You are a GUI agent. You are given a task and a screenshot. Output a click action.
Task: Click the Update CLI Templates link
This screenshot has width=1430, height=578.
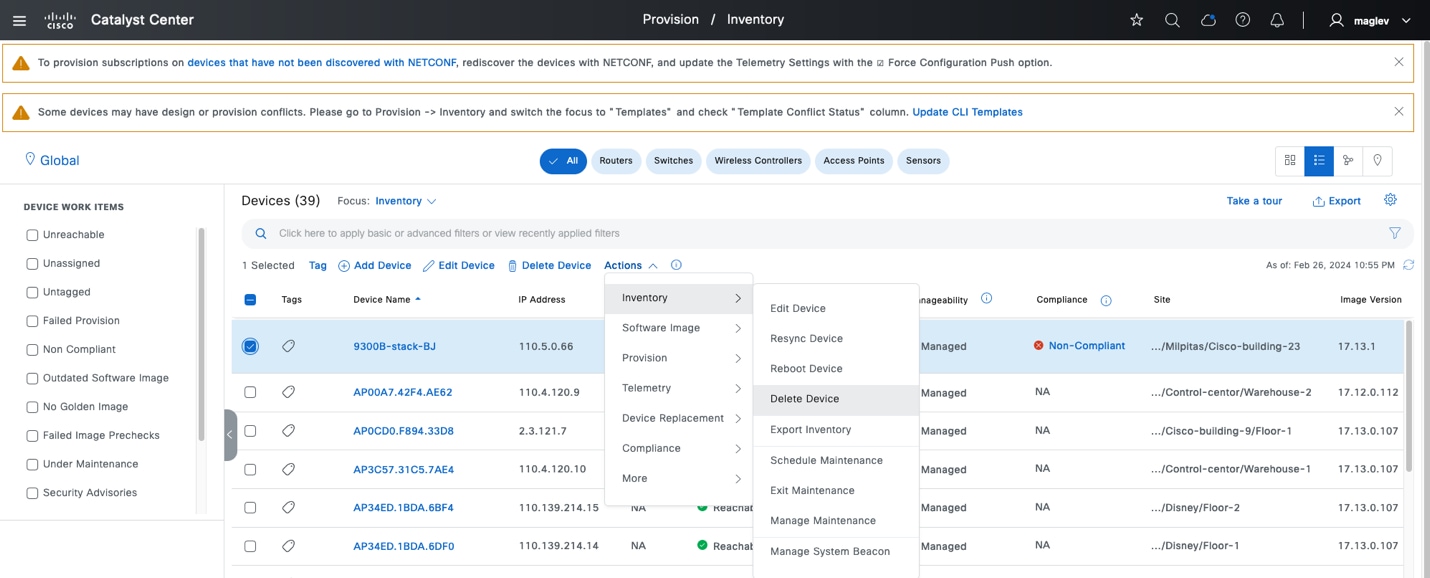(967, 112)
